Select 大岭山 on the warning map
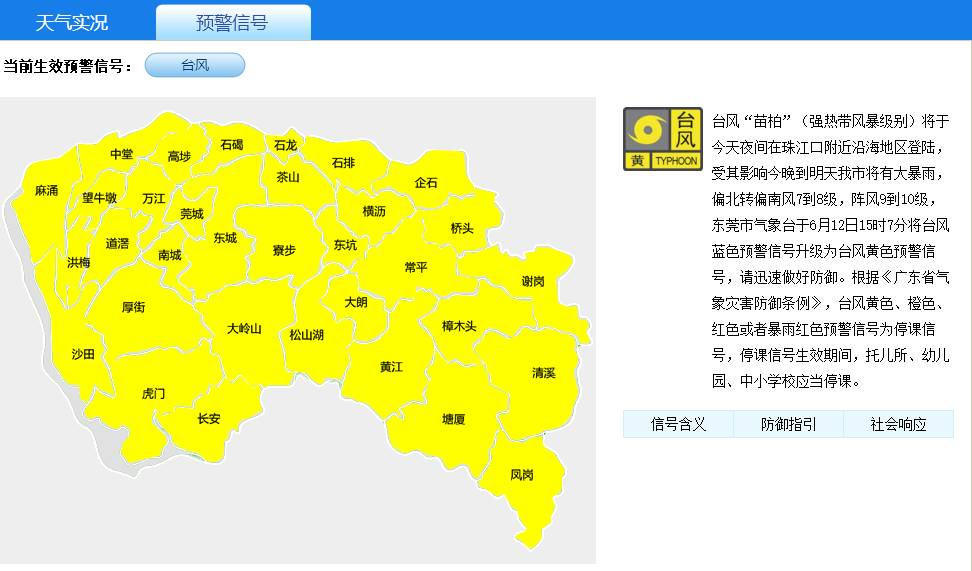972x571 pixels. pyautogui.click(x=243, y=328)
